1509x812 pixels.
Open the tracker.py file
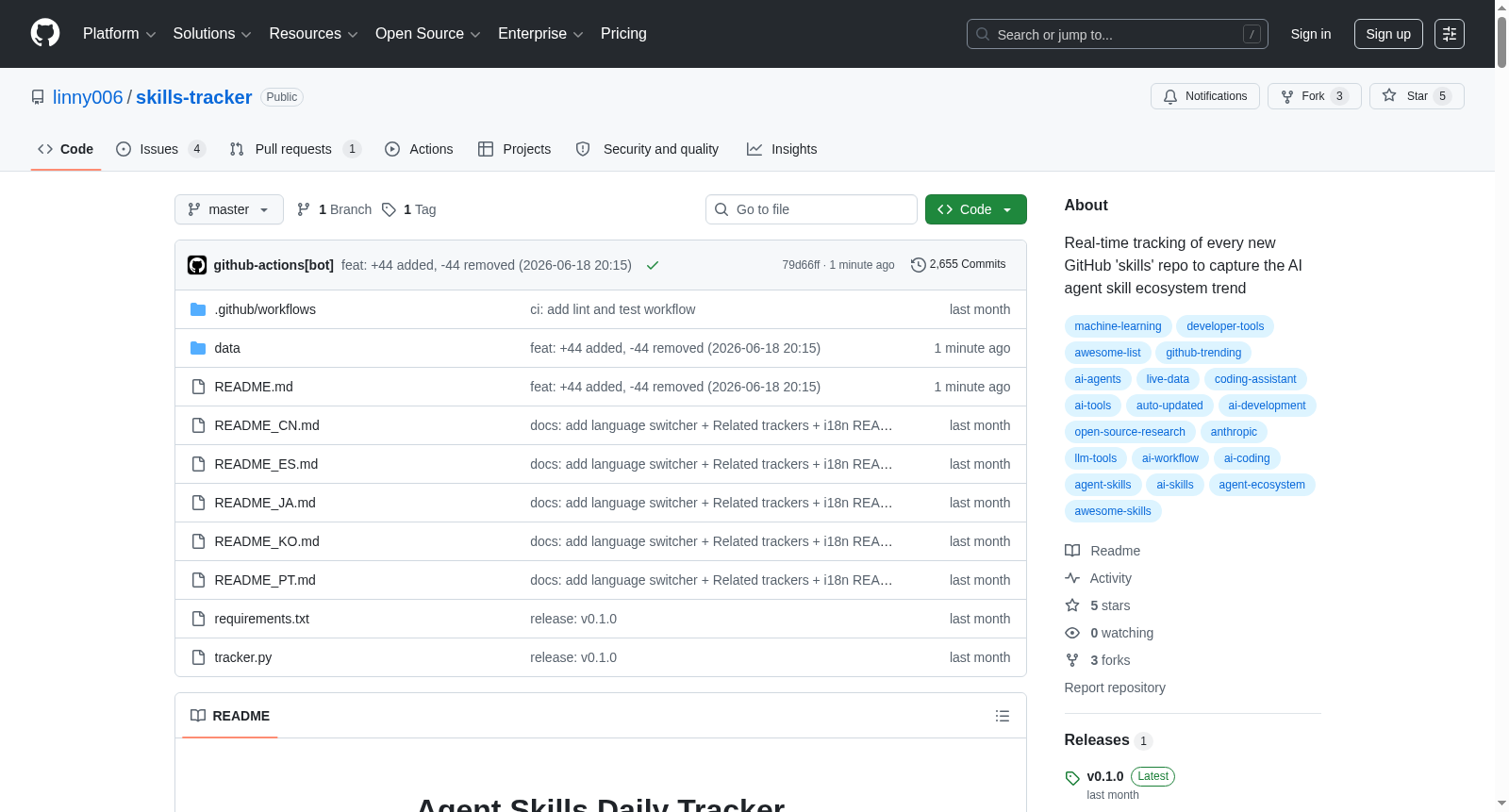242,657
